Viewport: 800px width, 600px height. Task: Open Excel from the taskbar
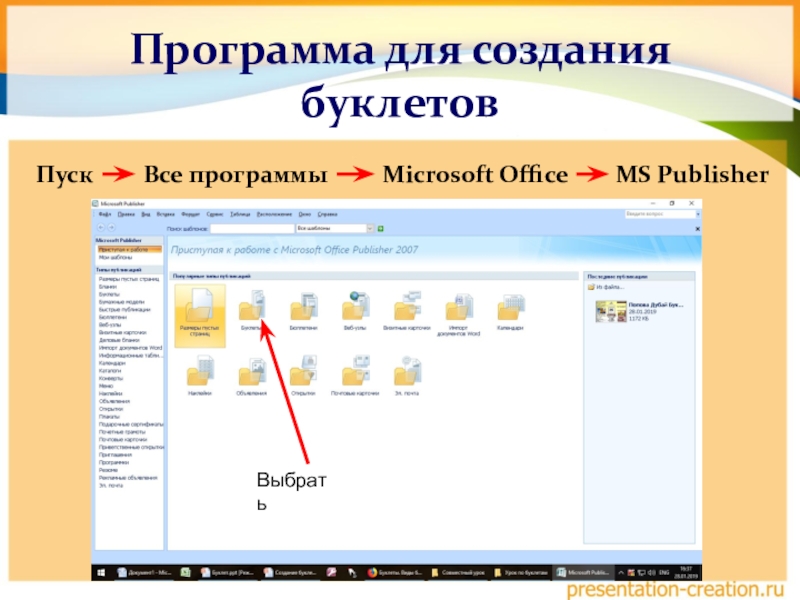[186, 572]
